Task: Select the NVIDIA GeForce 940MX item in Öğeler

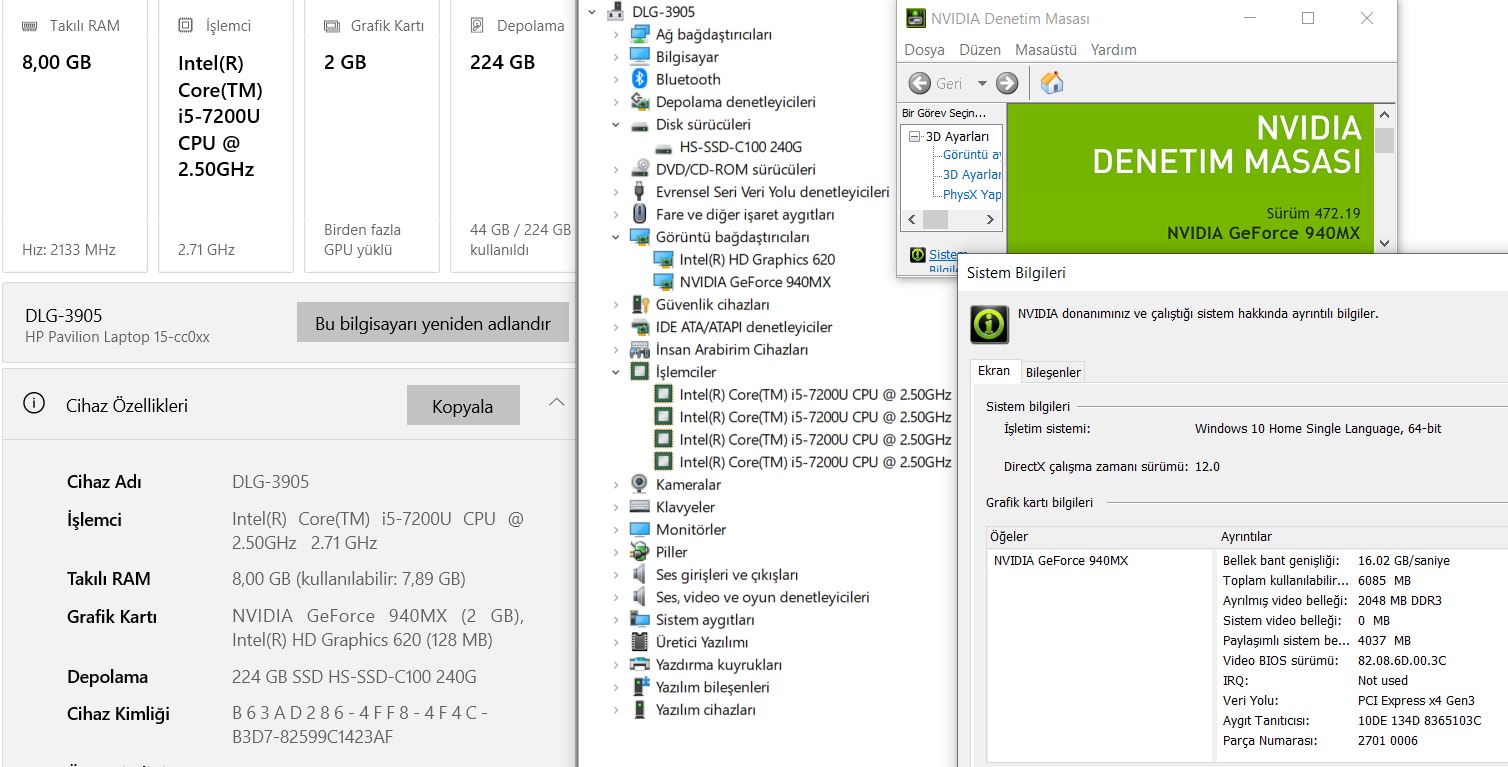Action: [x=1060, y=561]
